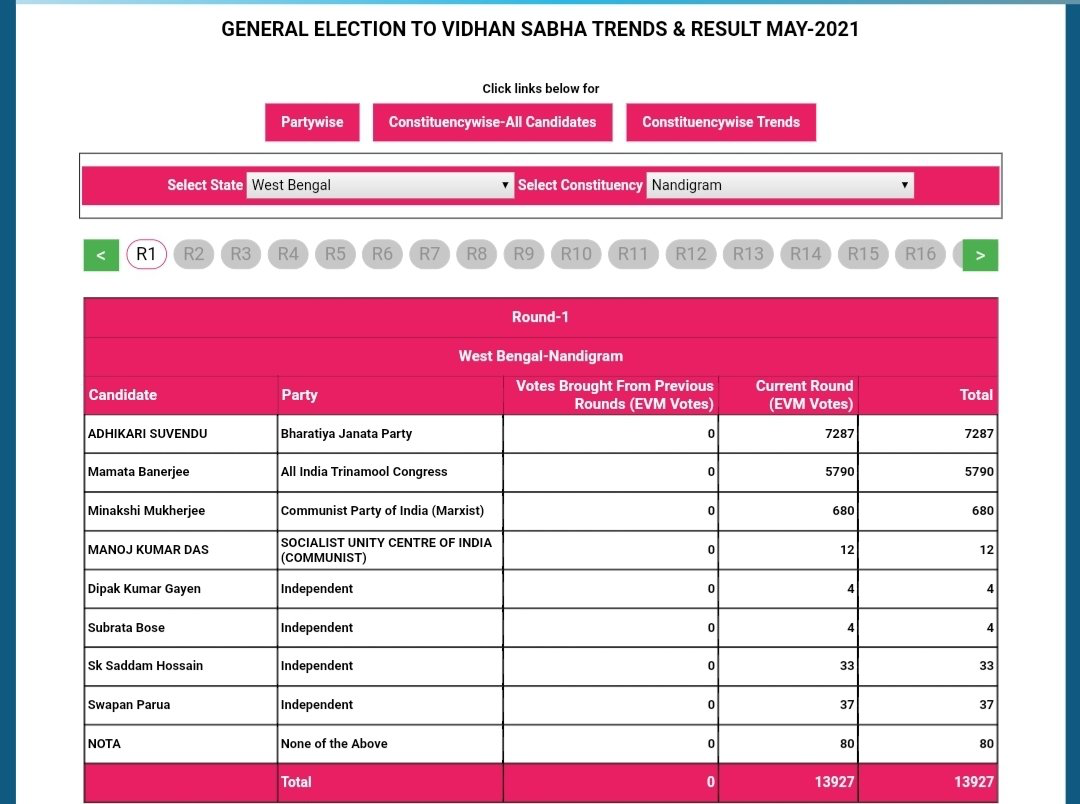Click the Round-1 table heading
This screenshot has height=804, width=1080.
click(540, 317)
